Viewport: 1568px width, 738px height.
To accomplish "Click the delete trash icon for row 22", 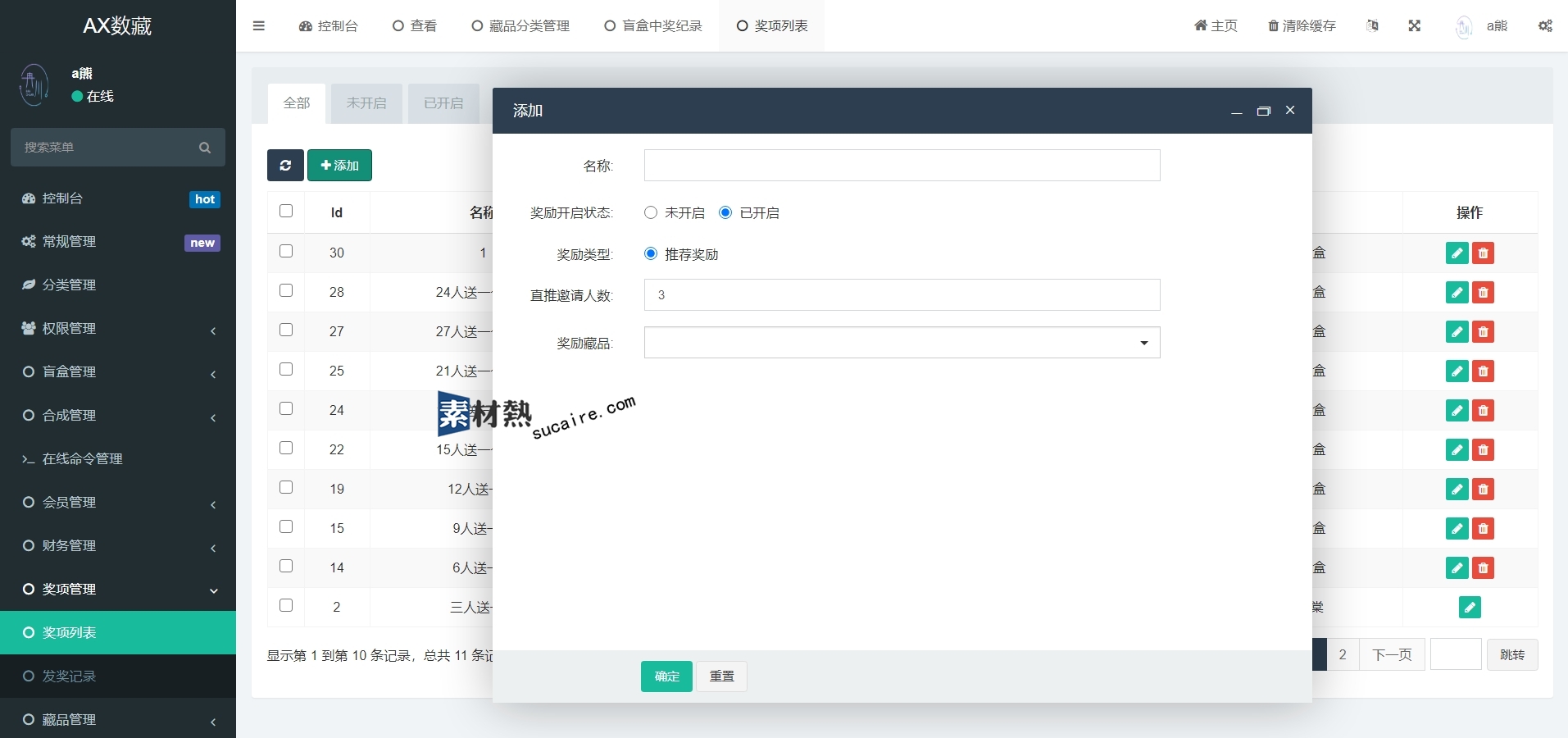I will 1483,449.
